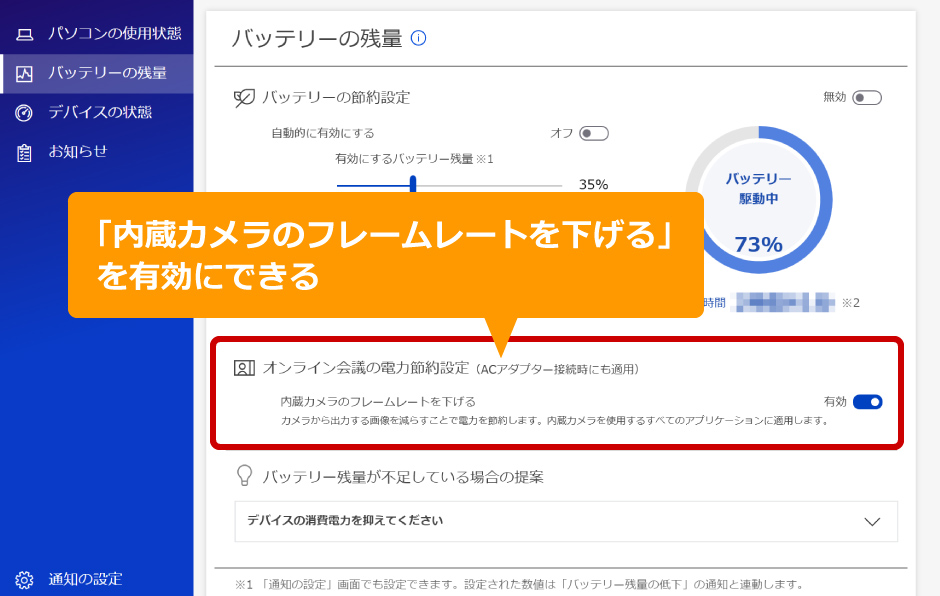The image size is (940, 596).
Task: Click the 73% battery gauge circle
Action: point(758,200)
